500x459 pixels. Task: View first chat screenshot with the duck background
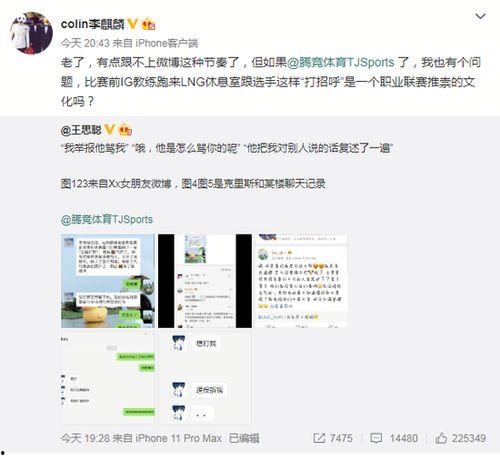(x=108, y=281)
